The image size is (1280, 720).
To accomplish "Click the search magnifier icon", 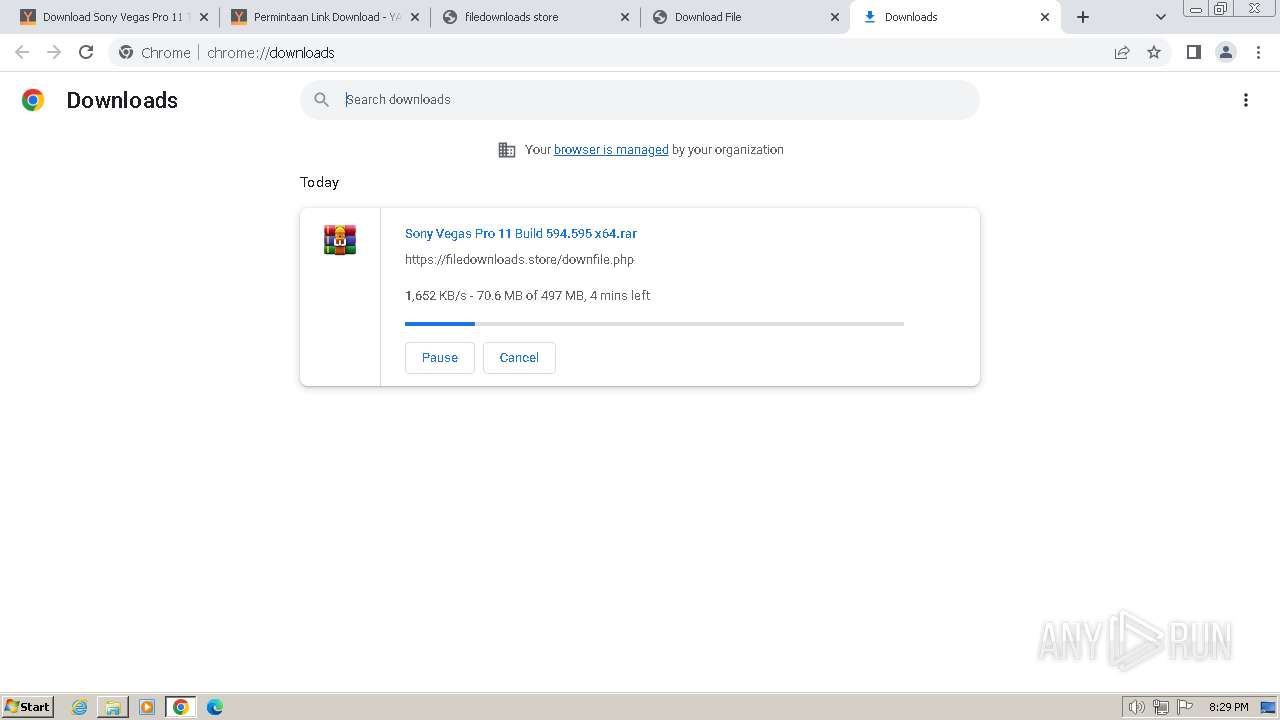I will pyautogui.click(x=321, y=100).
